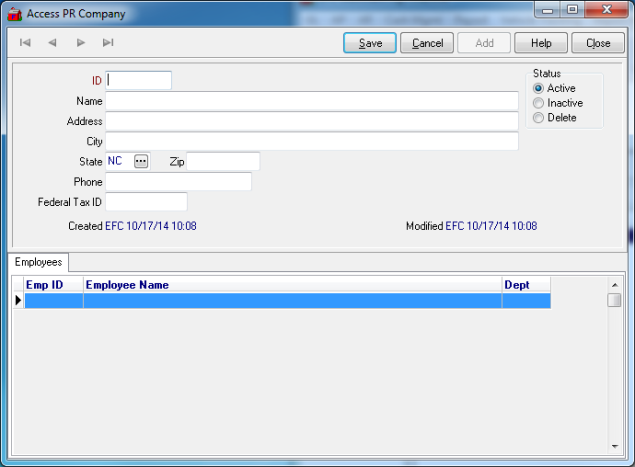
Task: Click the row indicator arrow in grid
Action: pos(18,300)
